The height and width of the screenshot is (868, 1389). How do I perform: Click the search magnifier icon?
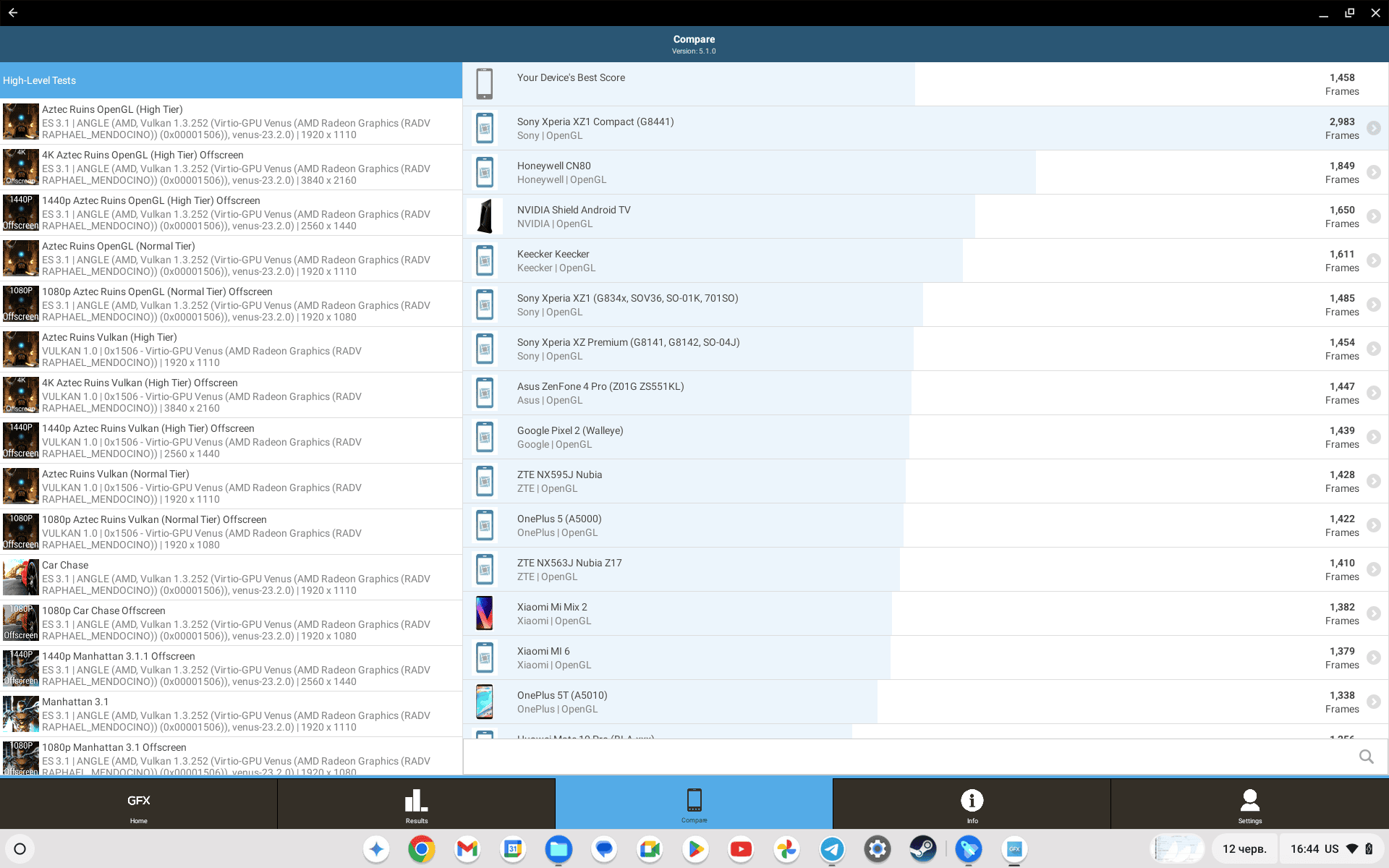pos(1366,757)
